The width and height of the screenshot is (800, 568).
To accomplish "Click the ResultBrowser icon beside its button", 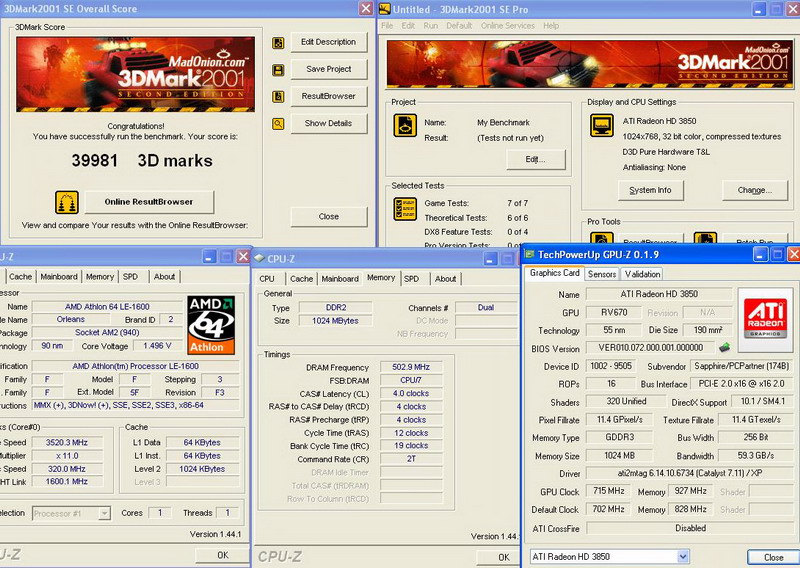I will coord(278,96).
